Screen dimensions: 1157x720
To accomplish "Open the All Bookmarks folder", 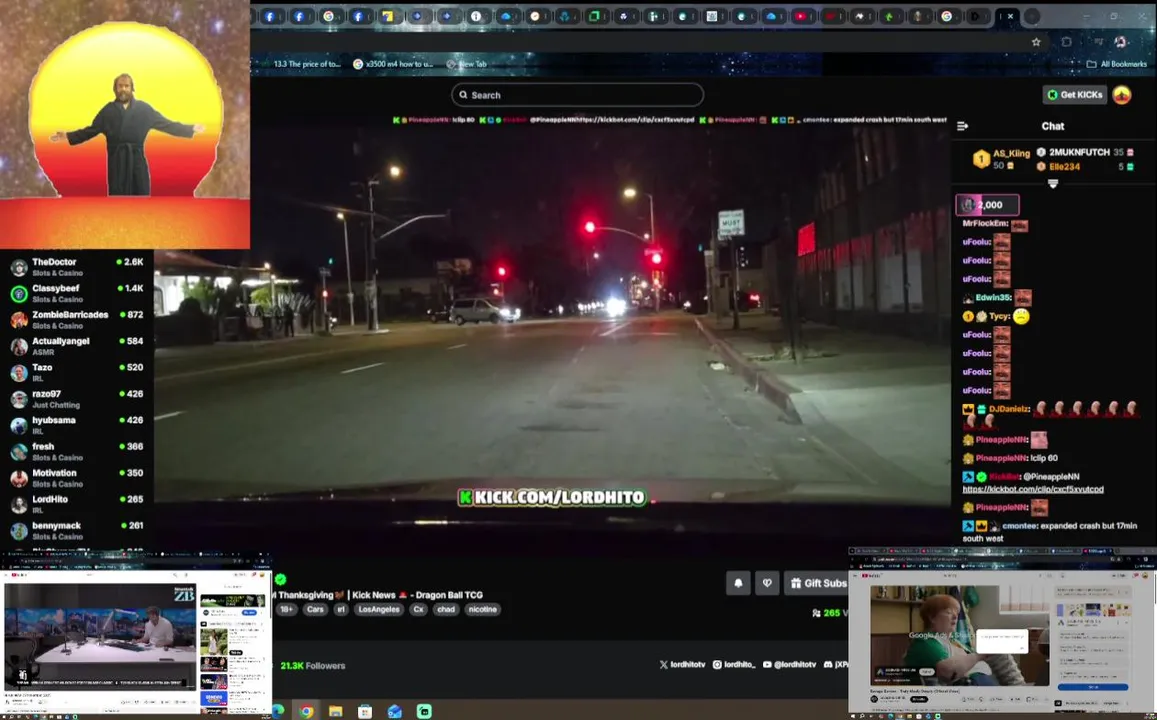I will pos(1116,64).
